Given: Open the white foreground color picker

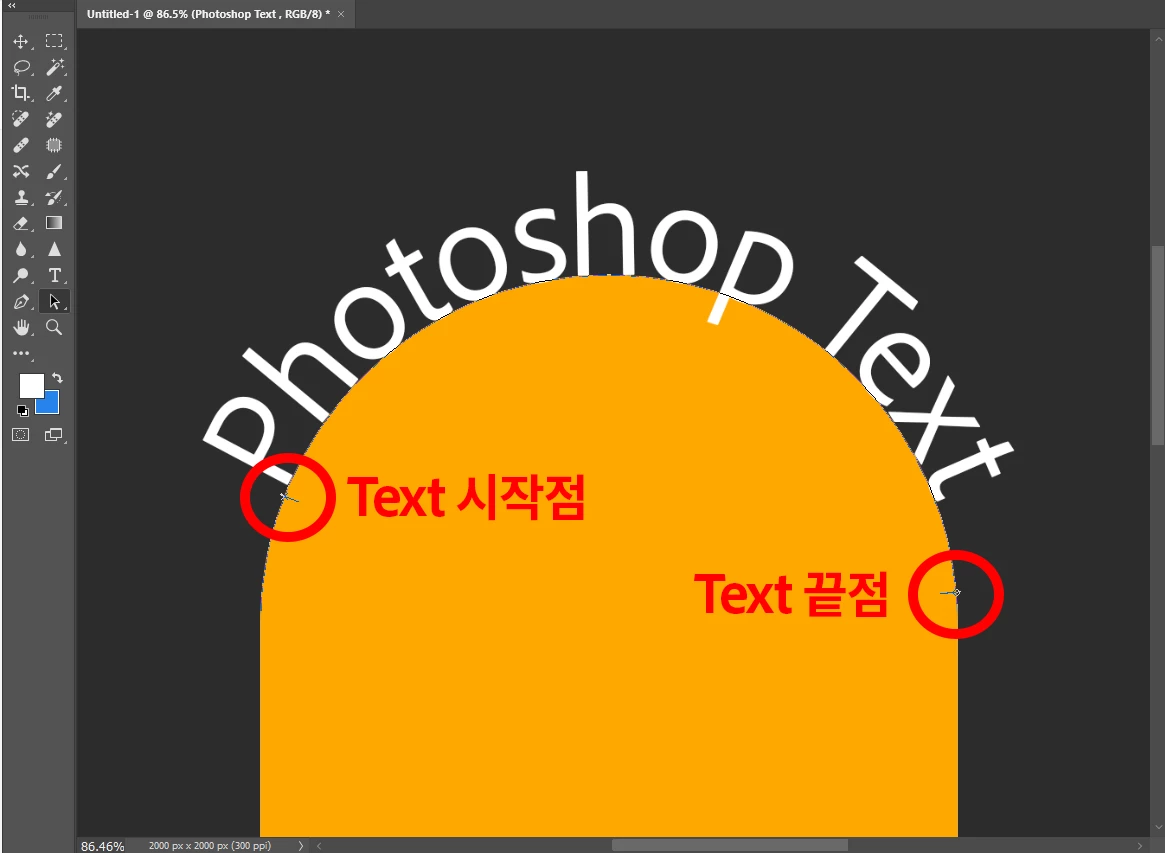Looking at the screenshot, I should (x=30, y=384).
